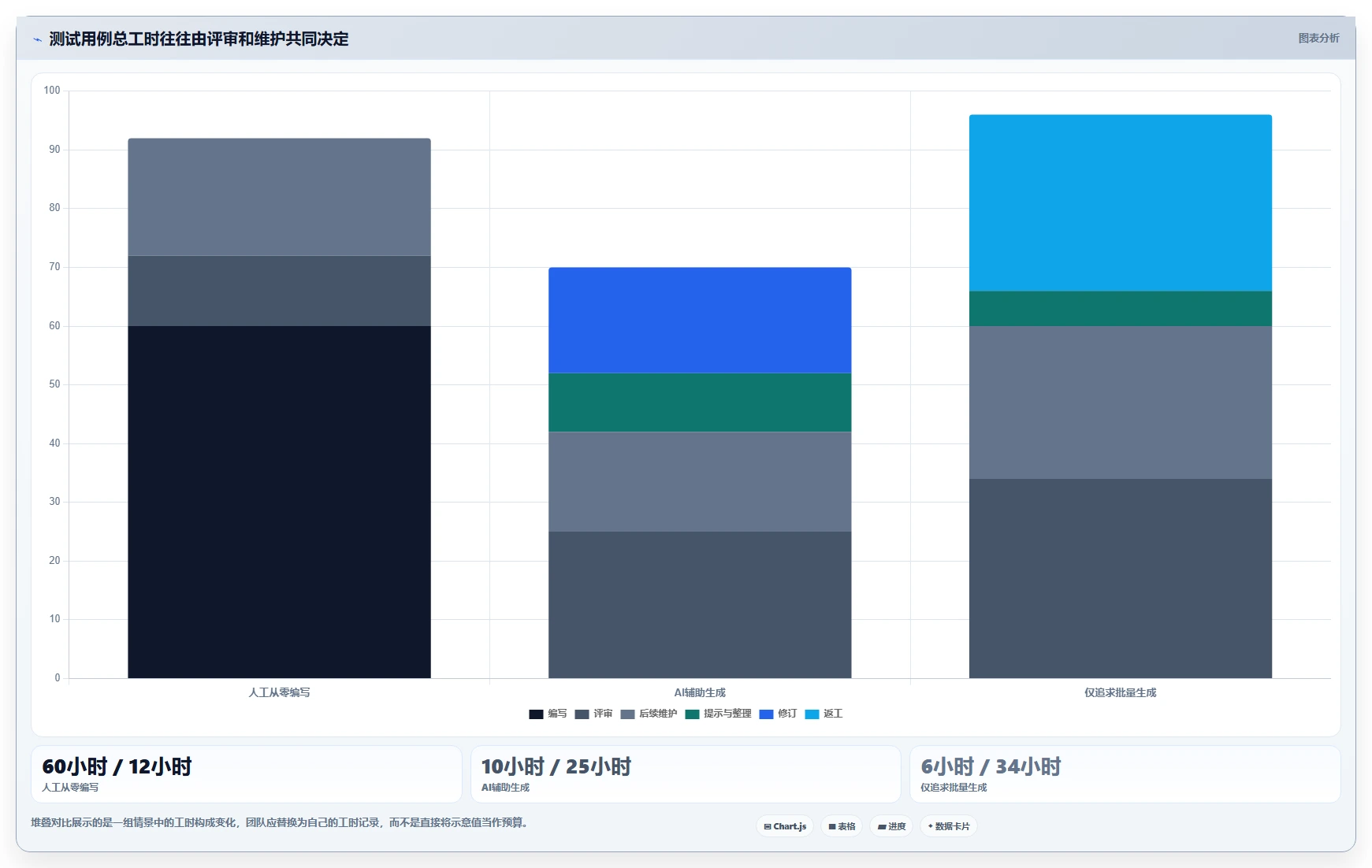Image resolution: width=1372 pixels, height=868 pixels.
Task: Click the 后续维护 legend label text
Action: (x=658, y=714)
